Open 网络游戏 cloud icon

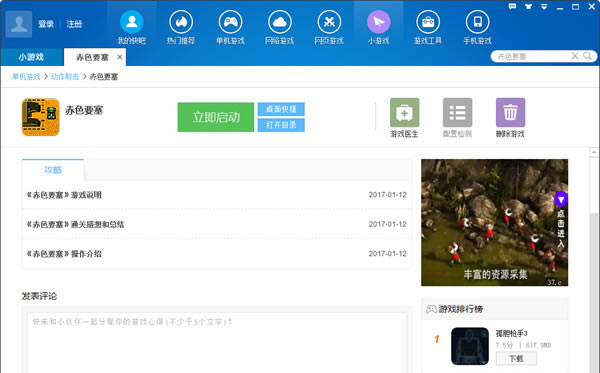(x=280, y=22)
